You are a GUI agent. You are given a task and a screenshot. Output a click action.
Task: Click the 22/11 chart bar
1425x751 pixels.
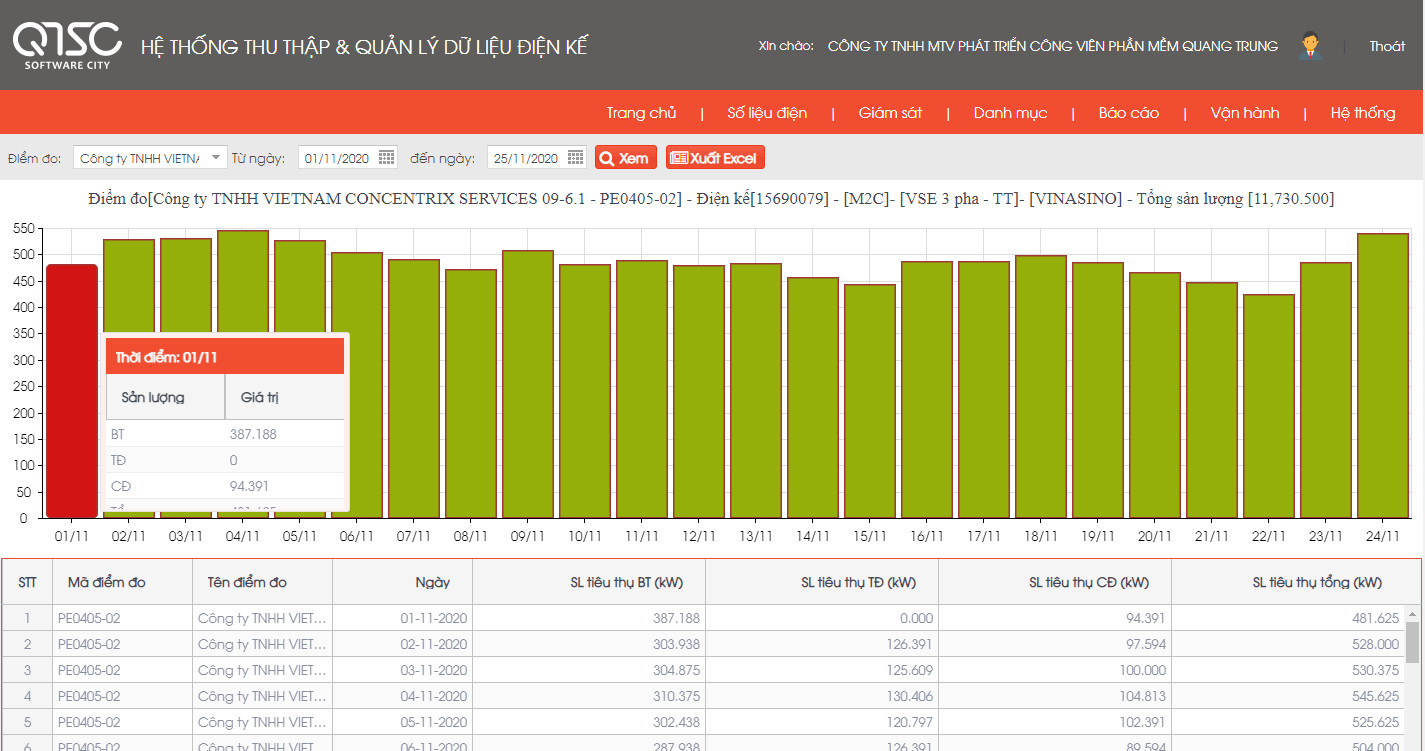pos(1269,406)
